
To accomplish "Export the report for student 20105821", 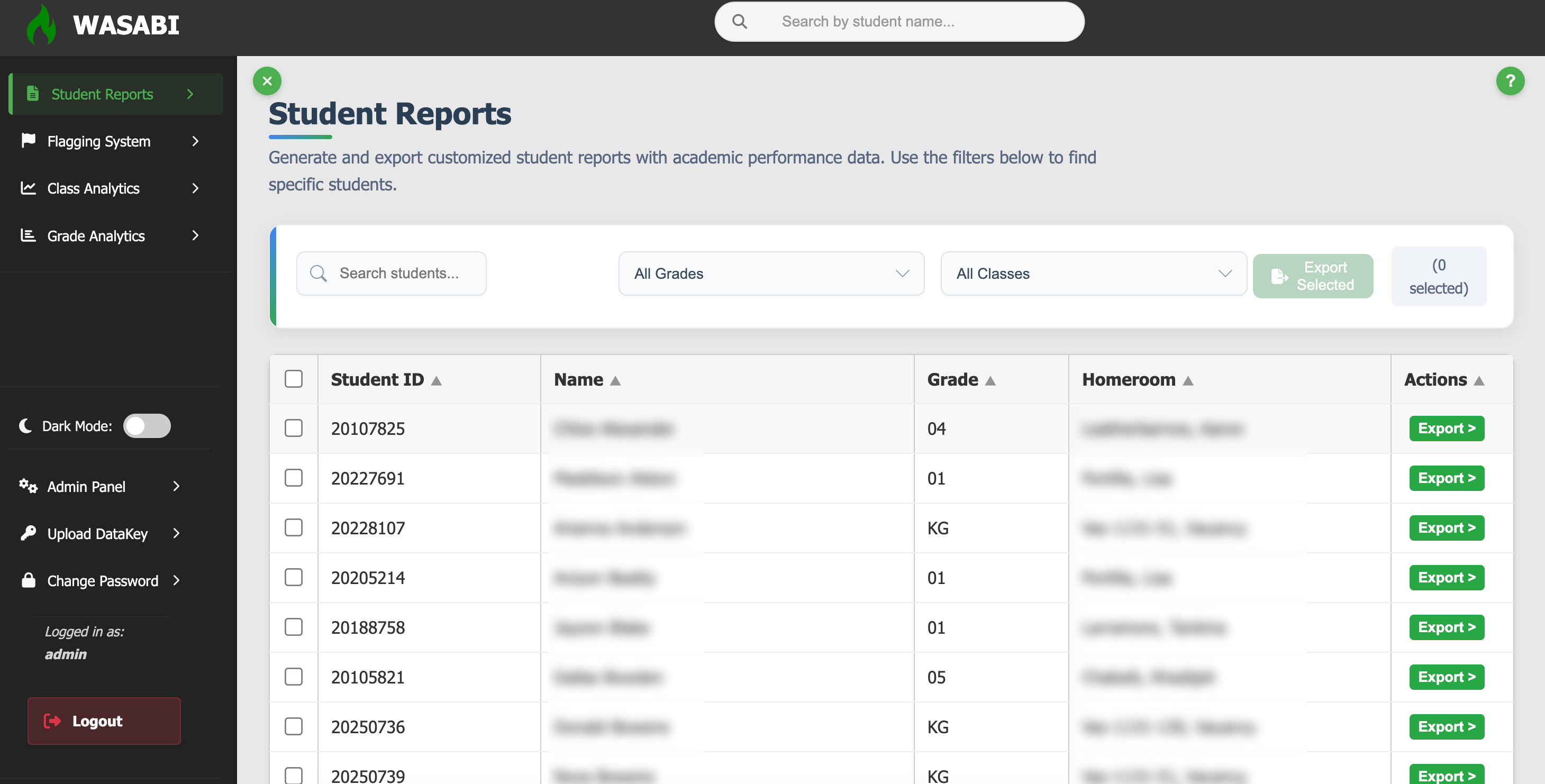I will coord(1446,677).
